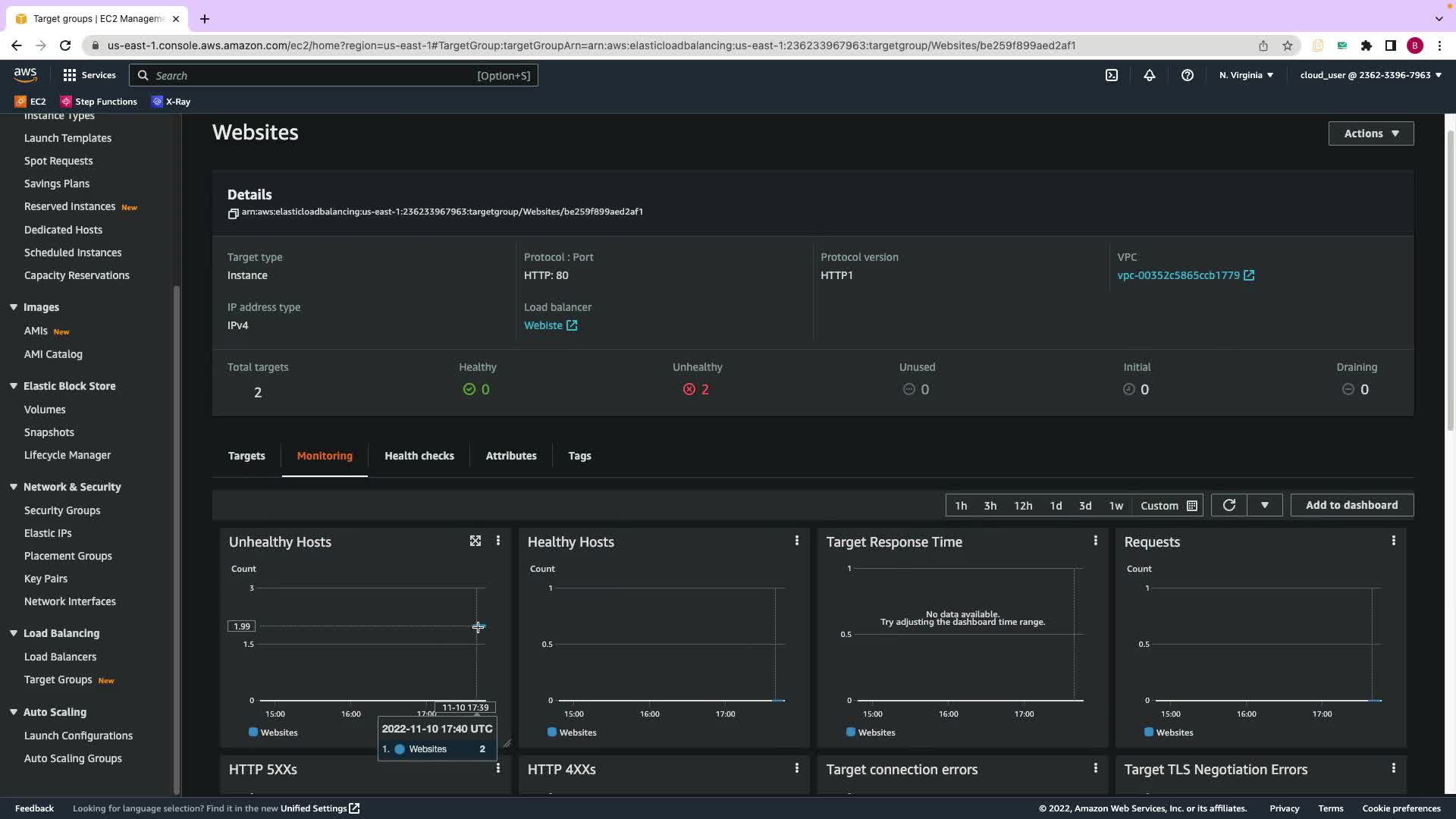Refresh the monitoring charts

click(x=1228, y=505)
